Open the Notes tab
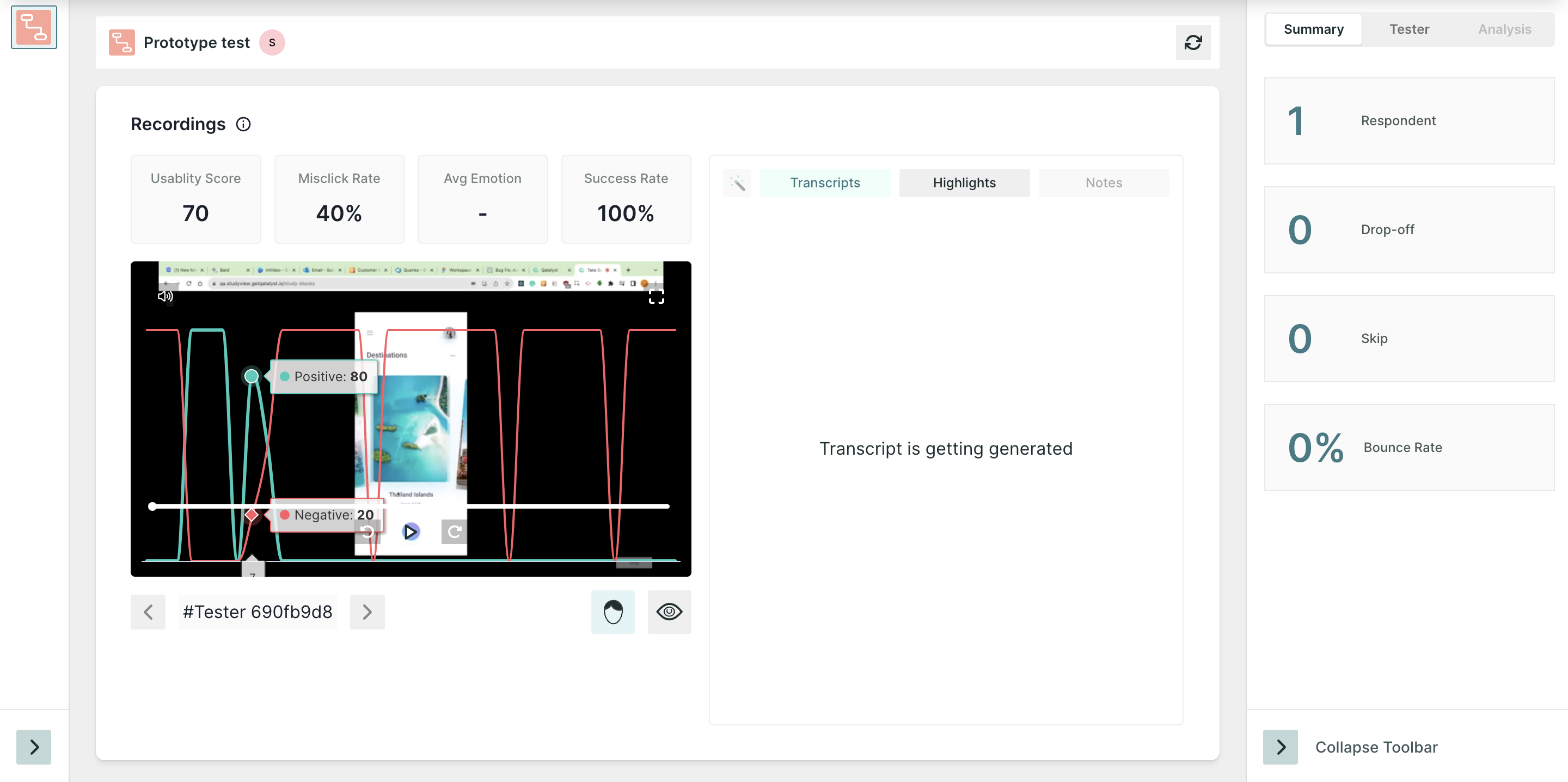 pyautogui.click(x=1104, y=183)
